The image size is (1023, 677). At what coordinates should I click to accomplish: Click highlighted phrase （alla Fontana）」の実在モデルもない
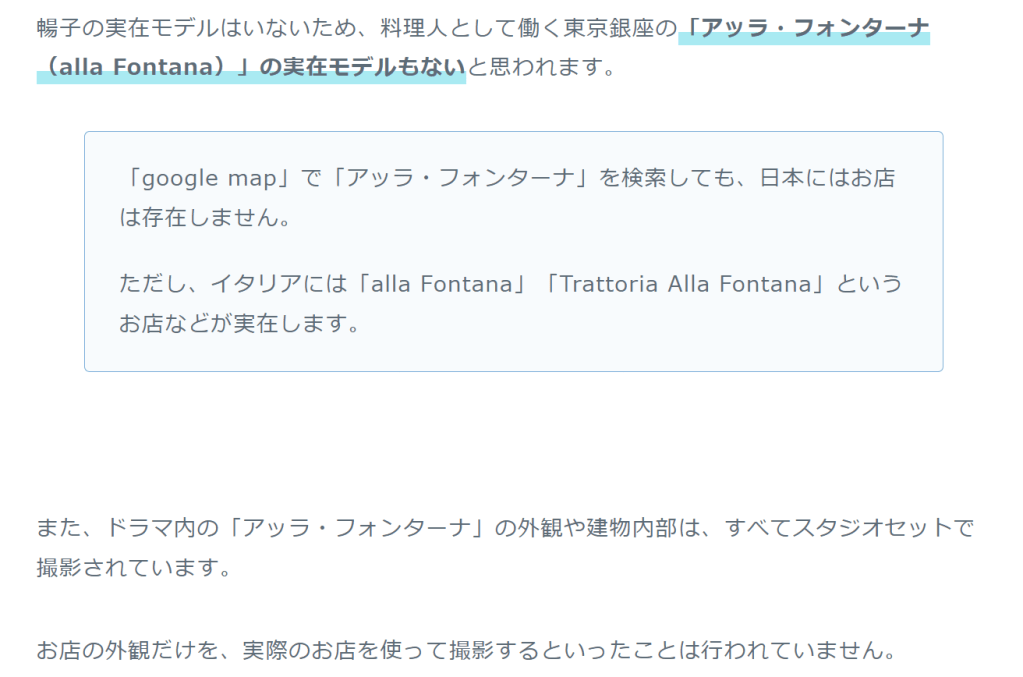click(x=251, y=68)
